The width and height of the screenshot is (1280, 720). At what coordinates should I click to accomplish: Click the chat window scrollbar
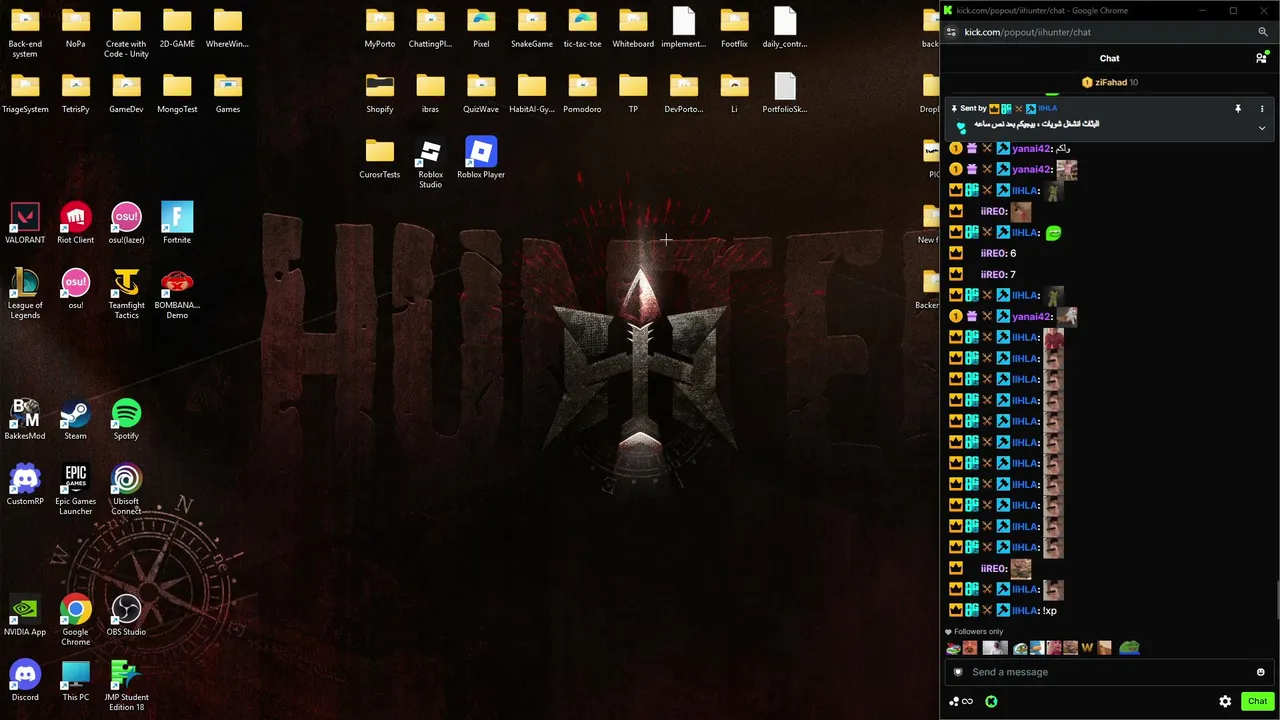tap(1276, 598)
